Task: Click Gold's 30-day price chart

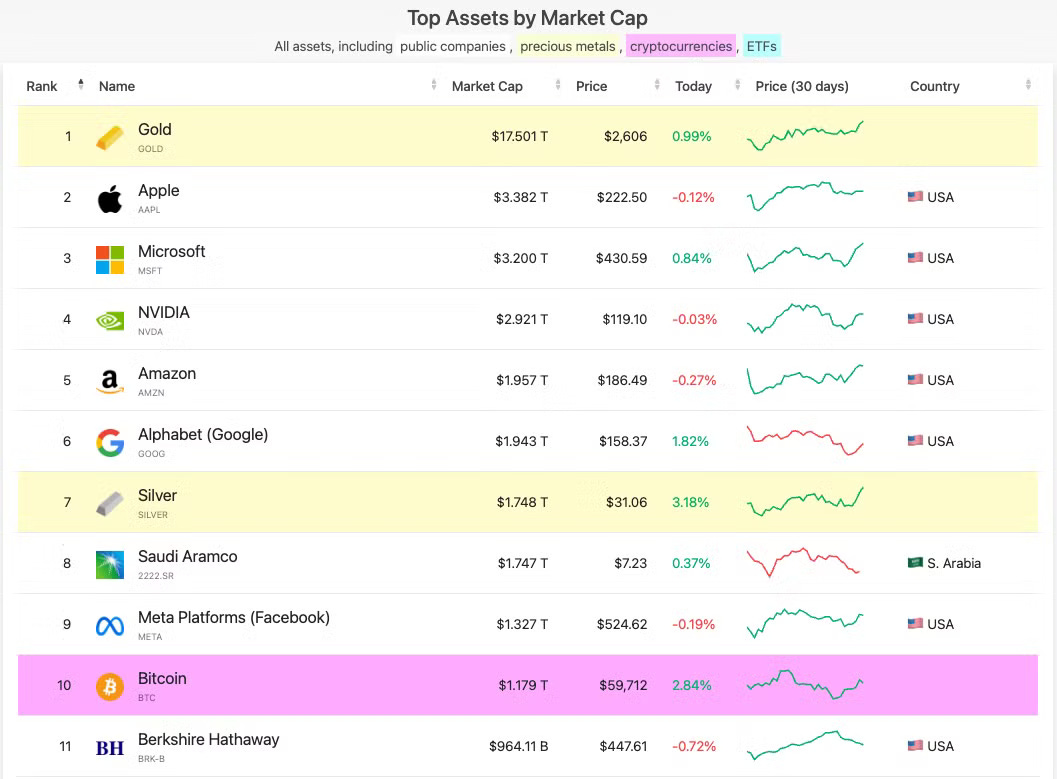Action: [805, 135]
